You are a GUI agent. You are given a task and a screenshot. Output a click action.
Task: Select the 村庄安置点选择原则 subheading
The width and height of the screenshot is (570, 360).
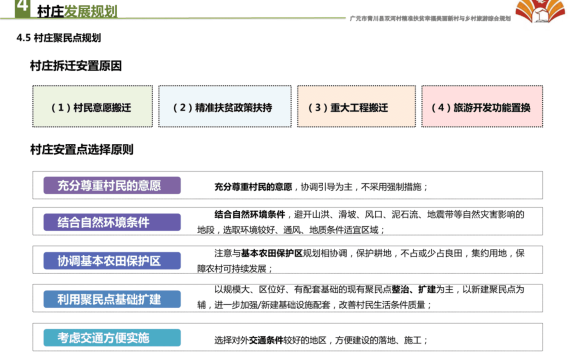82,149
